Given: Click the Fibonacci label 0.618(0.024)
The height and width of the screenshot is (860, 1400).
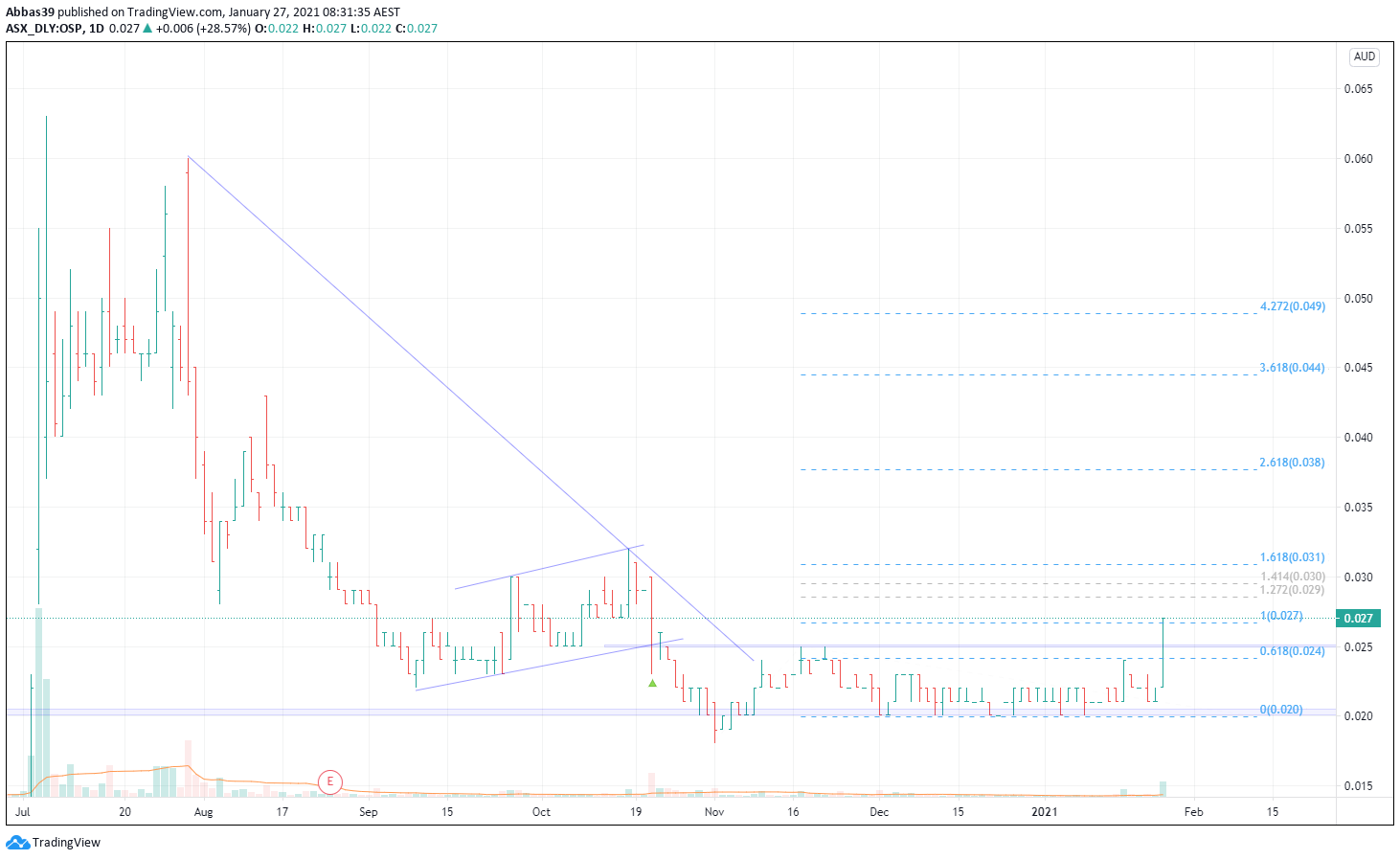Looking at the screenshot, I should pos(1293,651).
